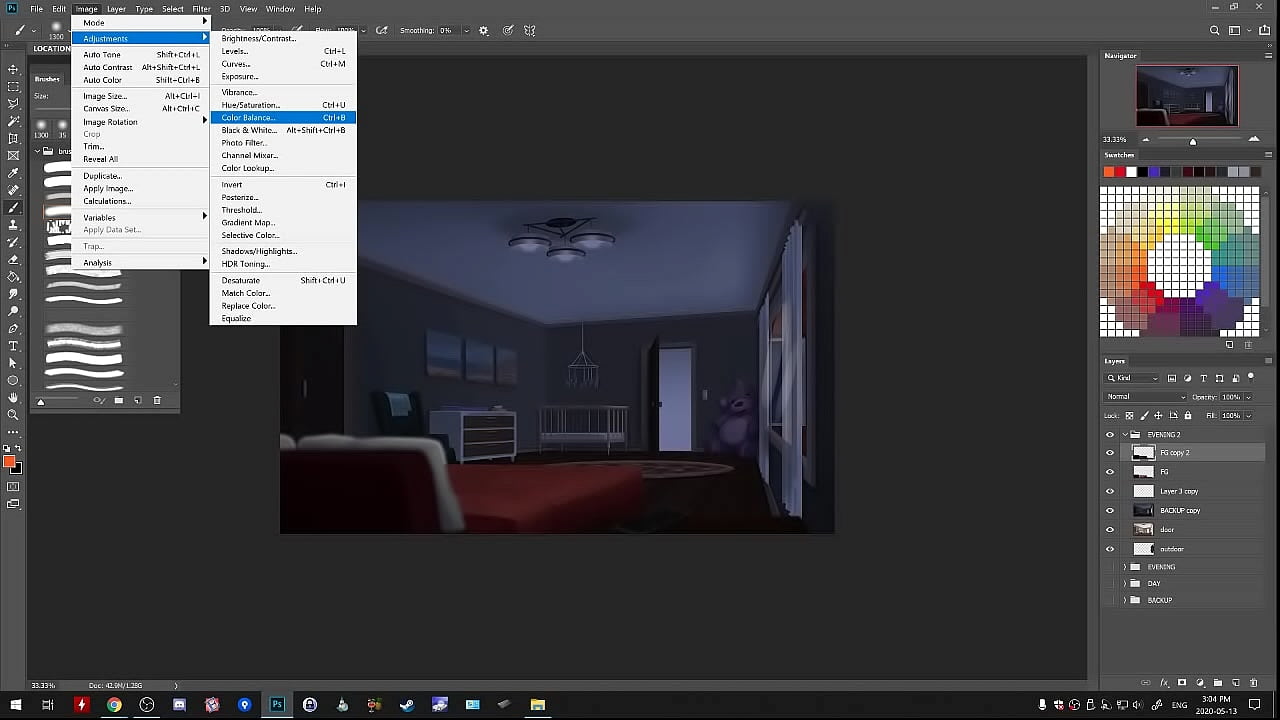Expand the BACKUP layer group
This screenshot has width=1280, height=720.
[1124, 600]
